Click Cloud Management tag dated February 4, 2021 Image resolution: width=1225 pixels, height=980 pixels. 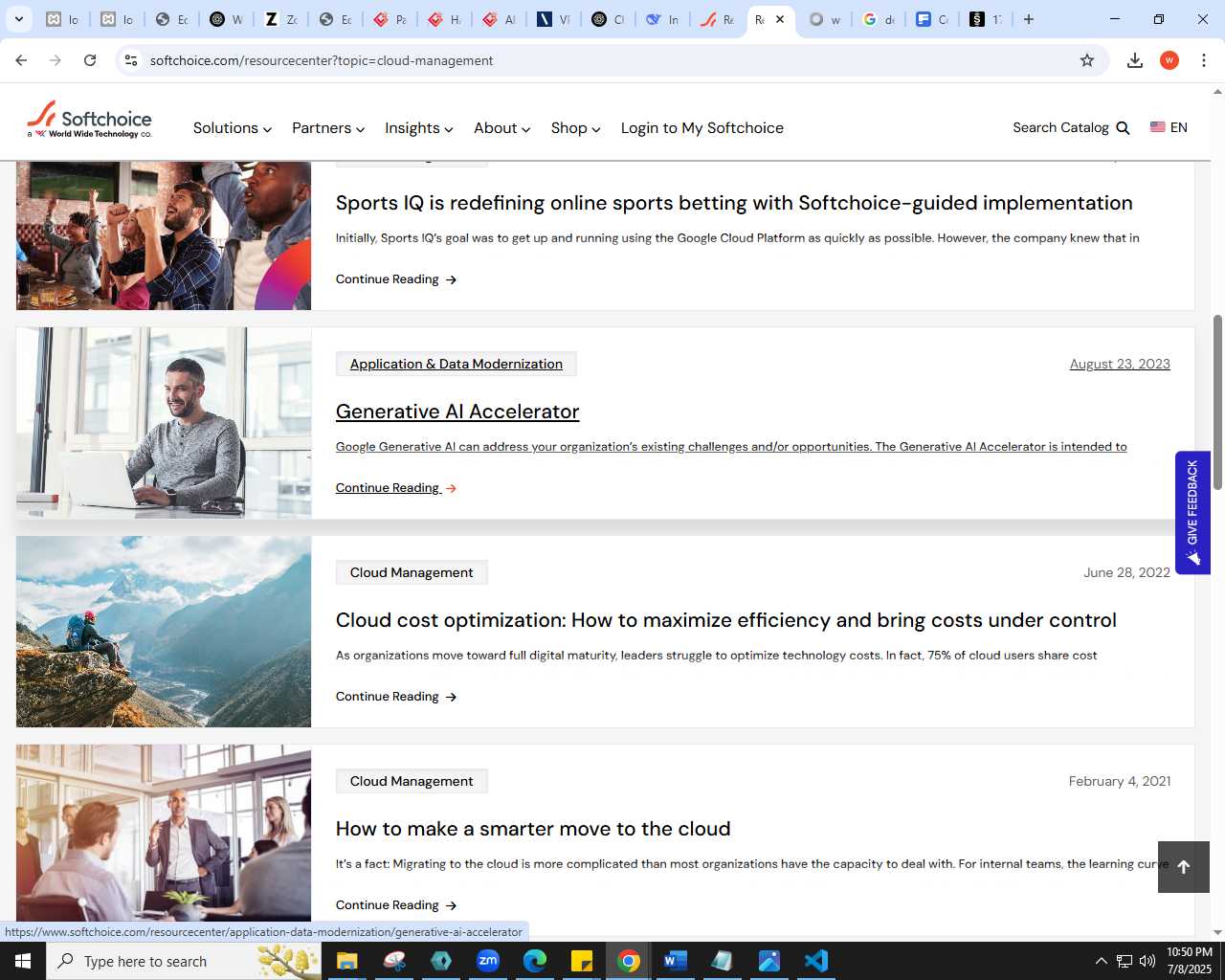[412, 781]
